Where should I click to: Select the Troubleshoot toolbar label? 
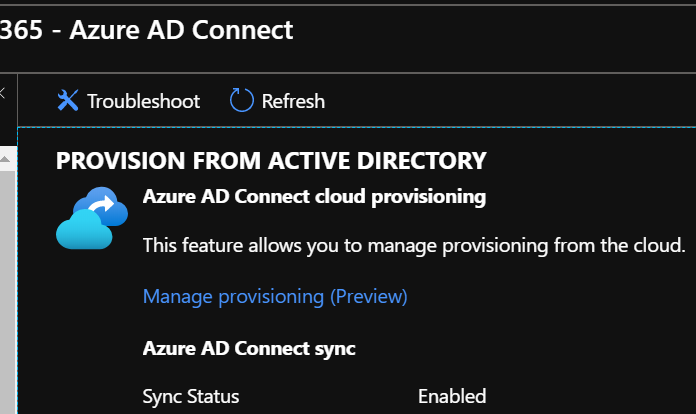pos(143,101)
